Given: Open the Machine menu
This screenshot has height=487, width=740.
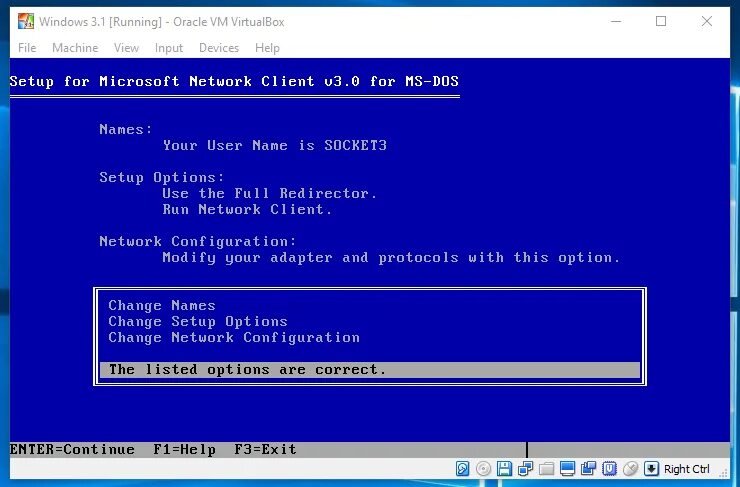Looking at the screenshot, I should pyautogui.click(x=75, y=48).
